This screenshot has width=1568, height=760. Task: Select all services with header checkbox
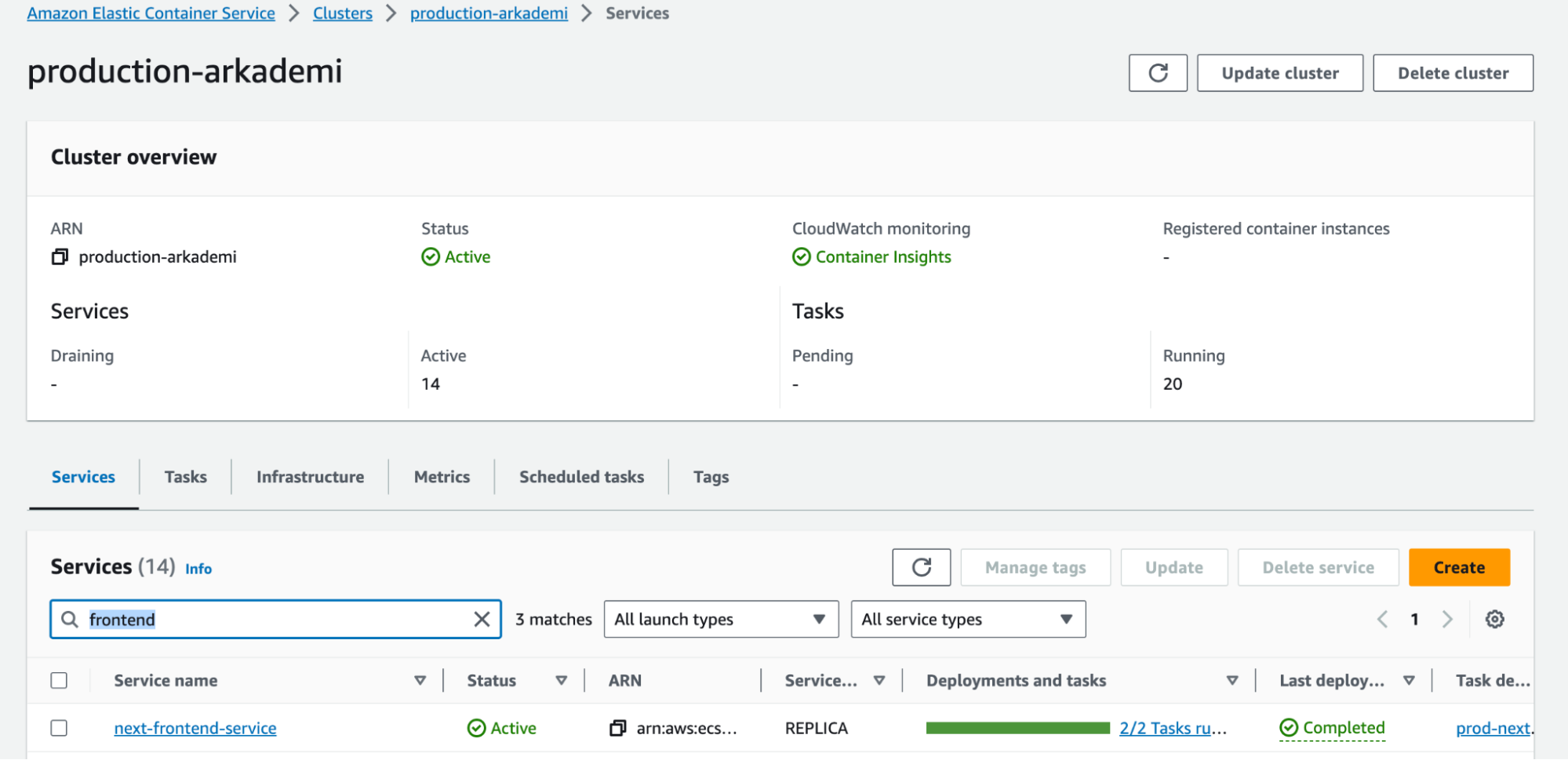(x=59, y=681)
